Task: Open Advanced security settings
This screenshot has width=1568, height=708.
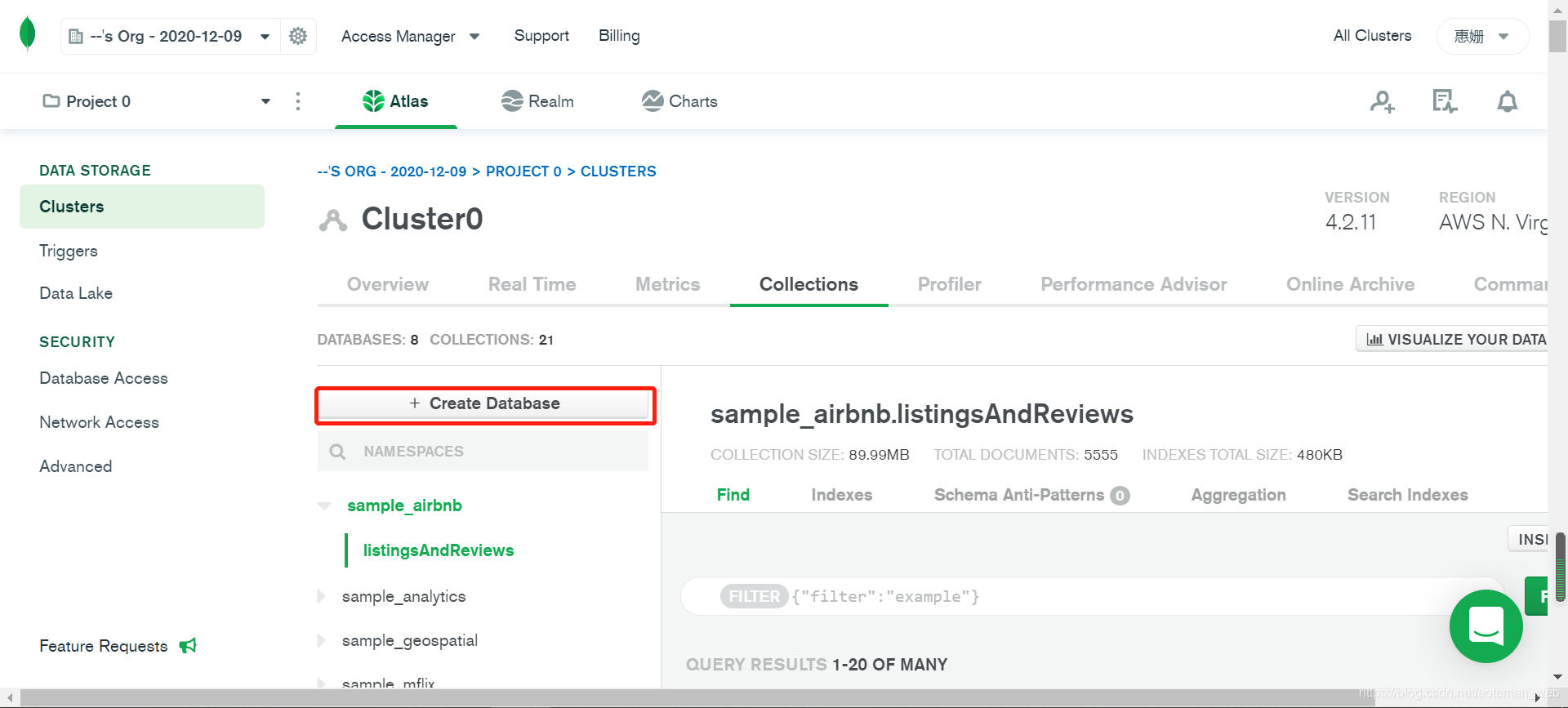Action: [76, 466]
